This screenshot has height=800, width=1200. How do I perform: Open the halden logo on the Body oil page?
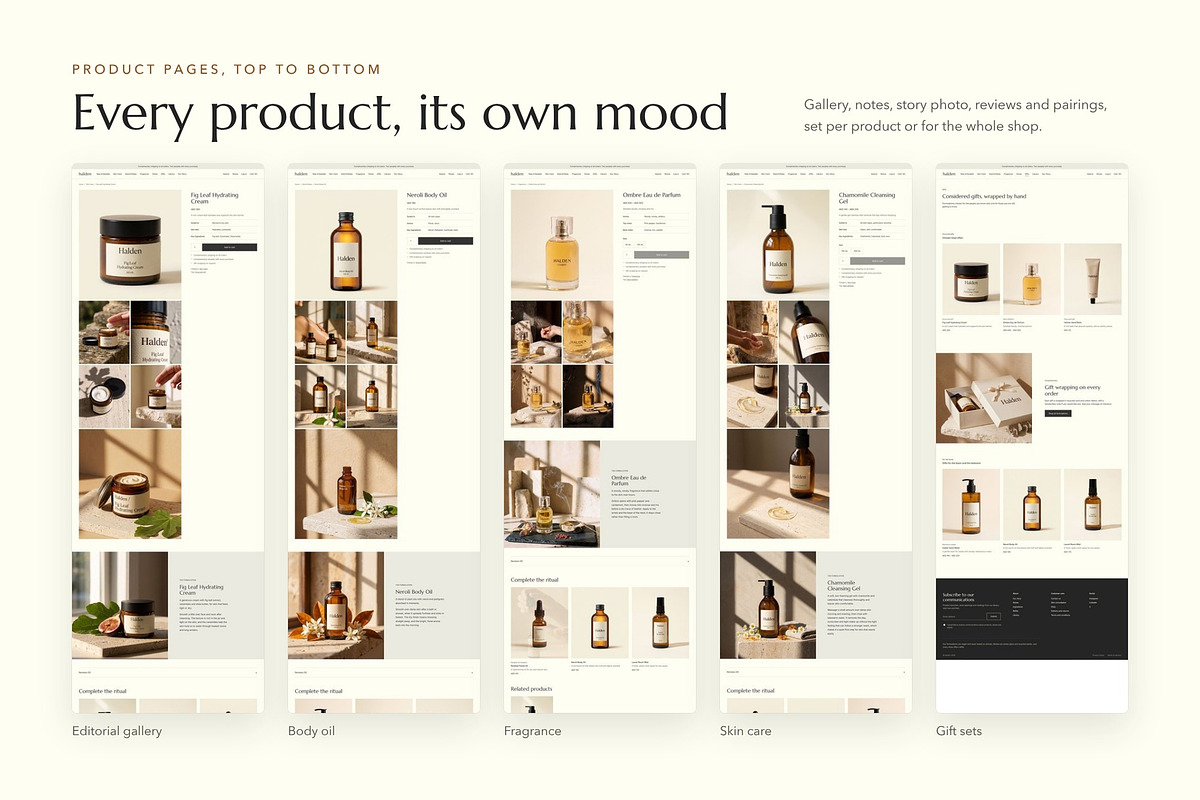click(300, 173)
